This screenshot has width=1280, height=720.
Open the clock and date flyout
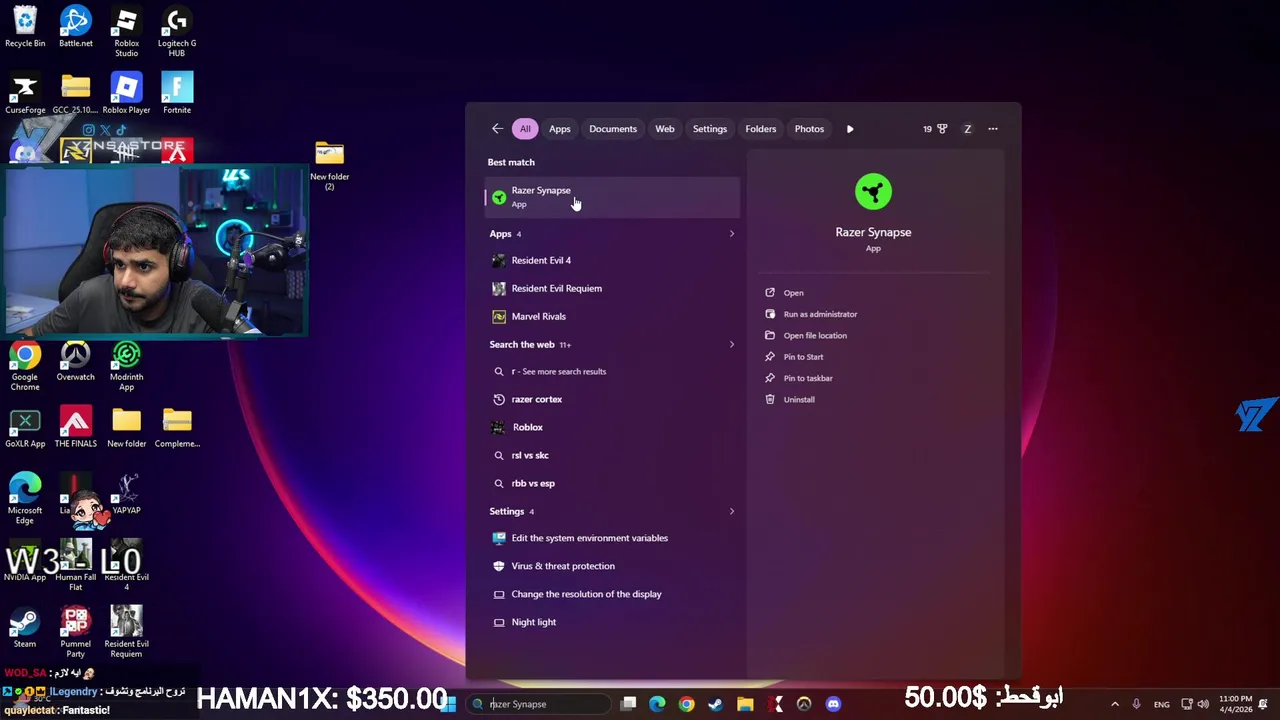click(x=1235, y=704)
